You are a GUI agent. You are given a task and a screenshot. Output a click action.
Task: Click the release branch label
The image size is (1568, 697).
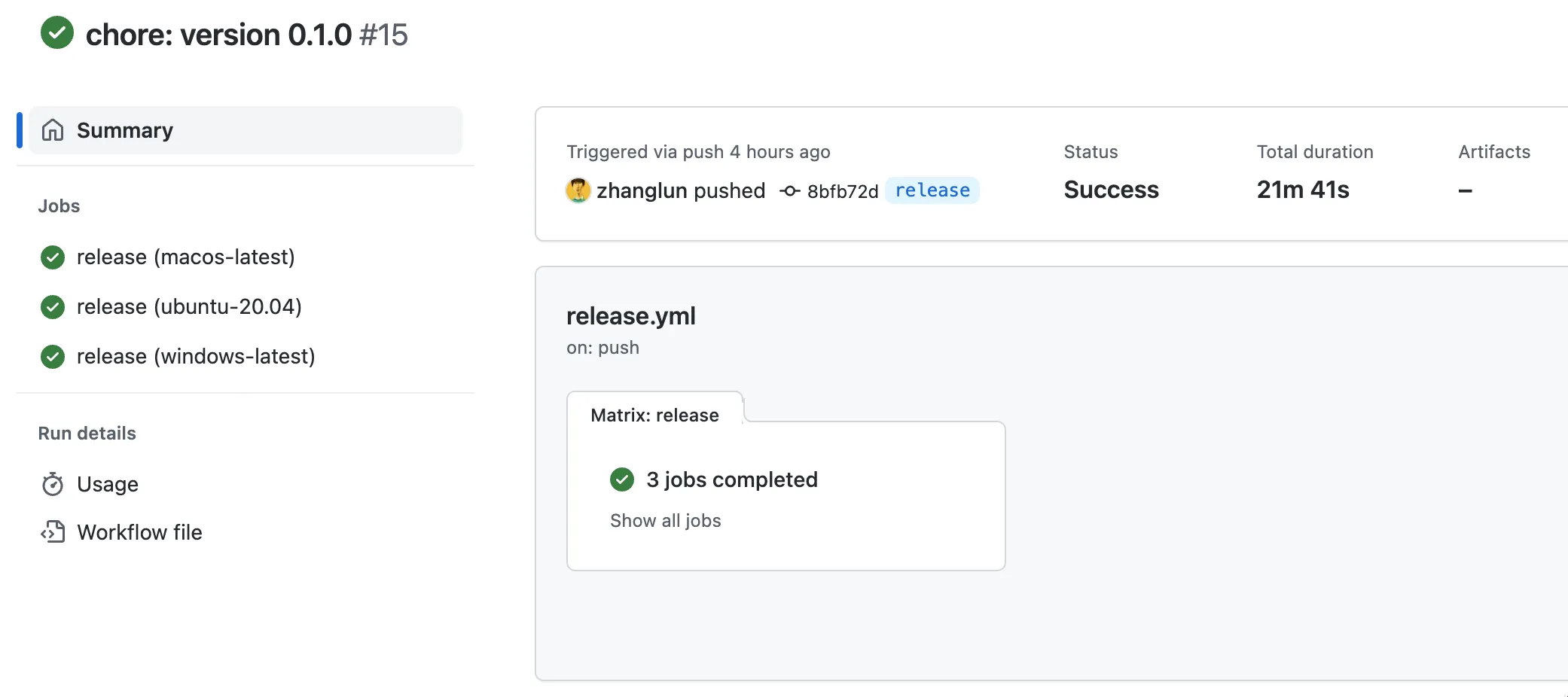(932, 190)
